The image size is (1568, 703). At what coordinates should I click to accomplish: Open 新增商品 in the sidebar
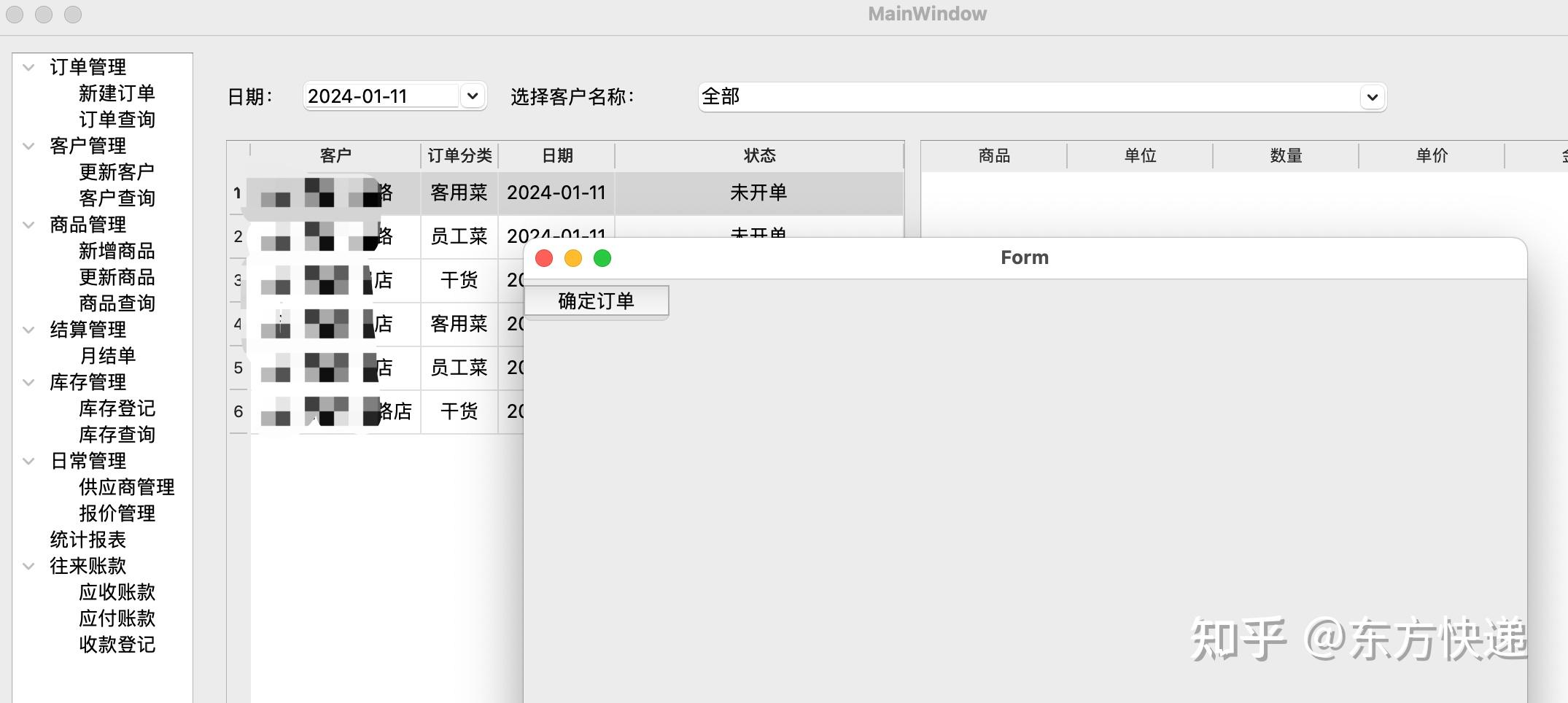(117, 251)
